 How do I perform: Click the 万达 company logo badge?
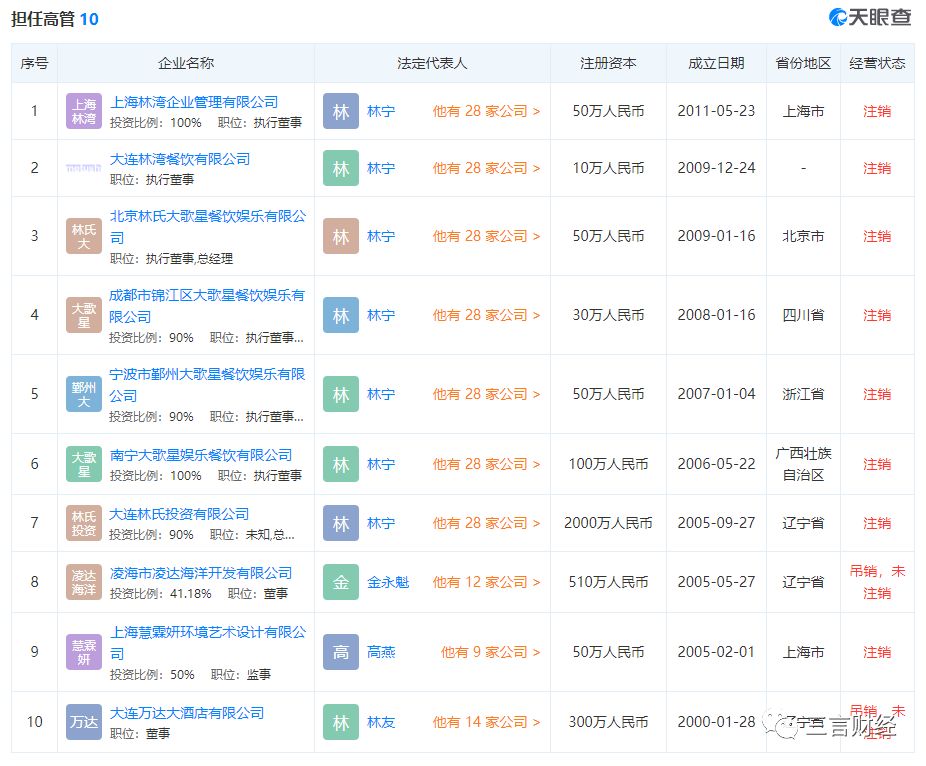pyautogui.click(x=84, y=722)
